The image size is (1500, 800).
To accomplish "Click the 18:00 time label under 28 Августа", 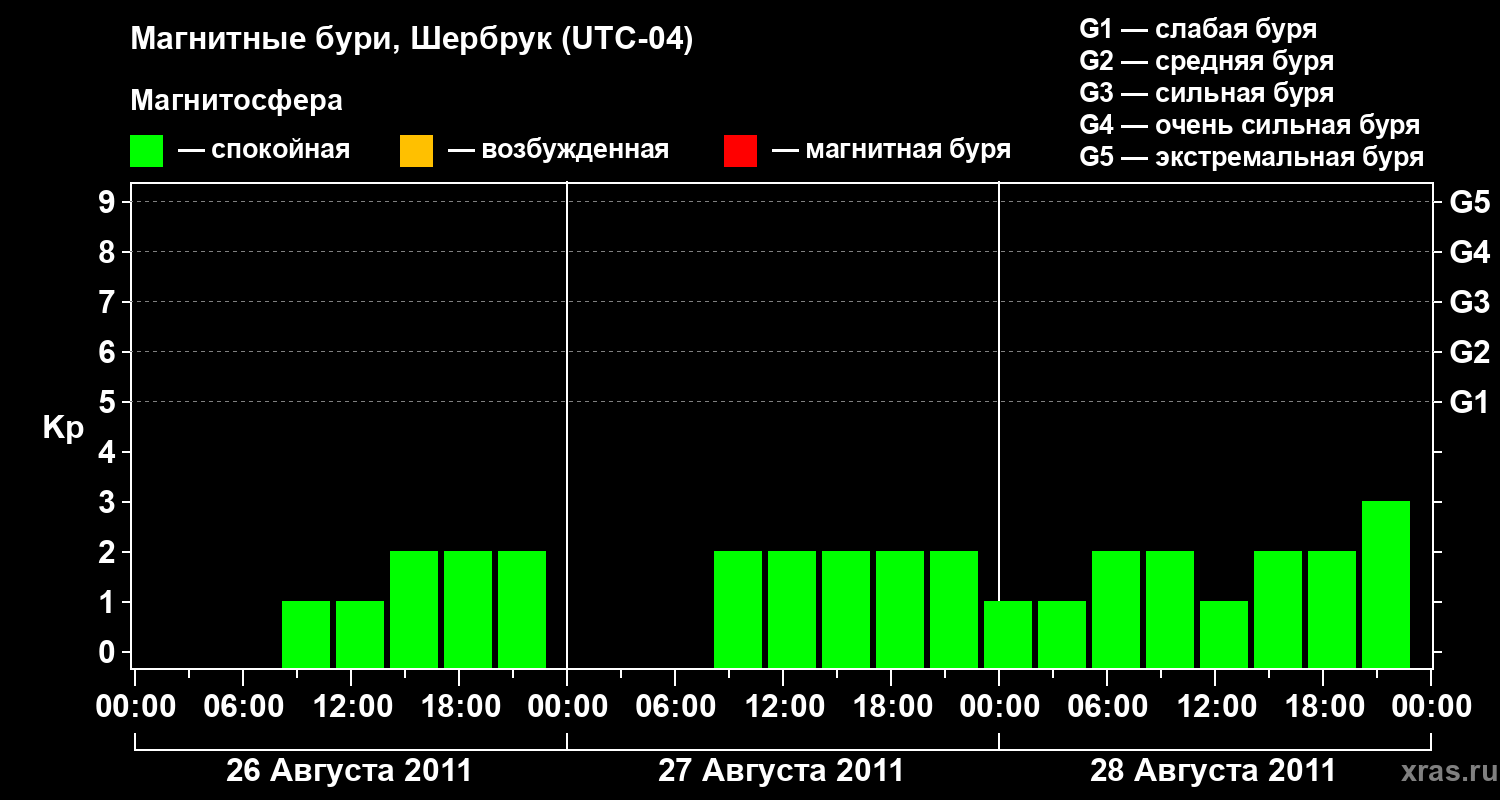I will coord(1323,707).
